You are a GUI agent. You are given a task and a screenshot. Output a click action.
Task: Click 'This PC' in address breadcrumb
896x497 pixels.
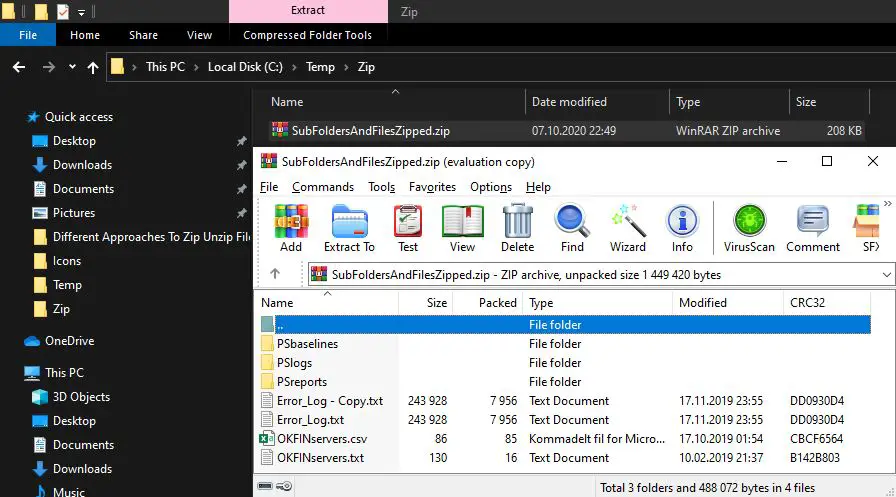pyautogui.click(x=165, y=67)
